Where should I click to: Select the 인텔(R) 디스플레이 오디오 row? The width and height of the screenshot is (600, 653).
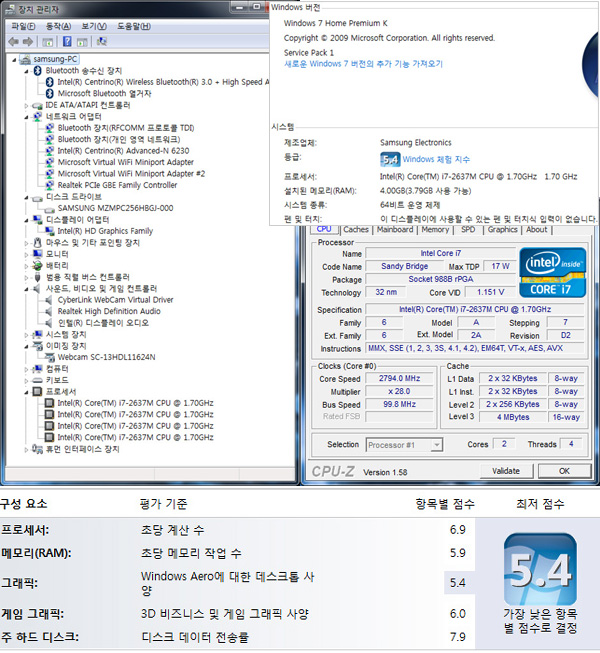[103, 323]
